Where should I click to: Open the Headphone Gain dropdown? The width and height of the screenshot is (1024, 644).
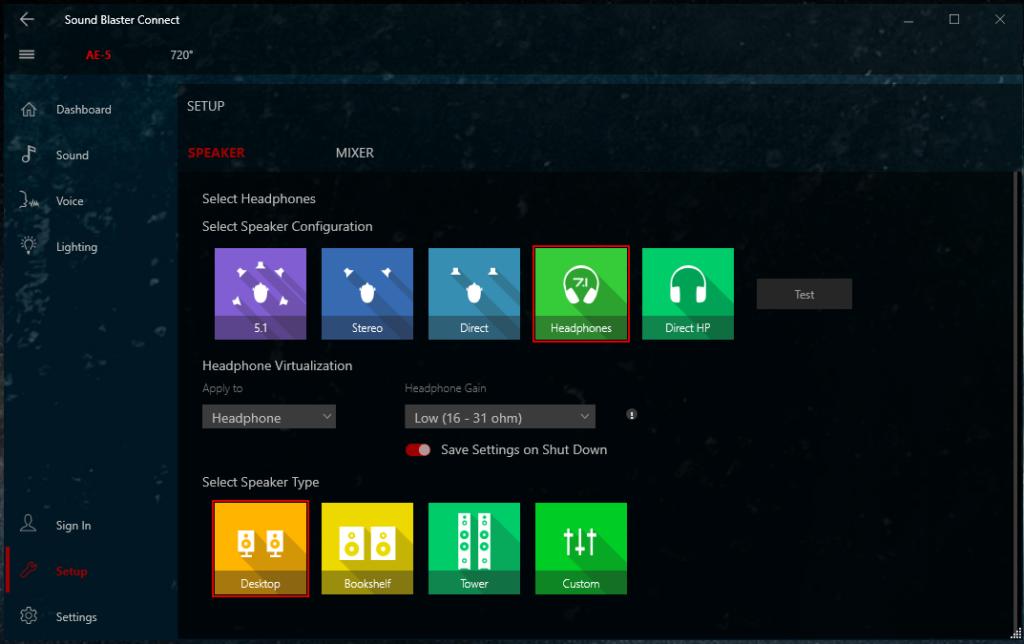(x=500, y=417)
